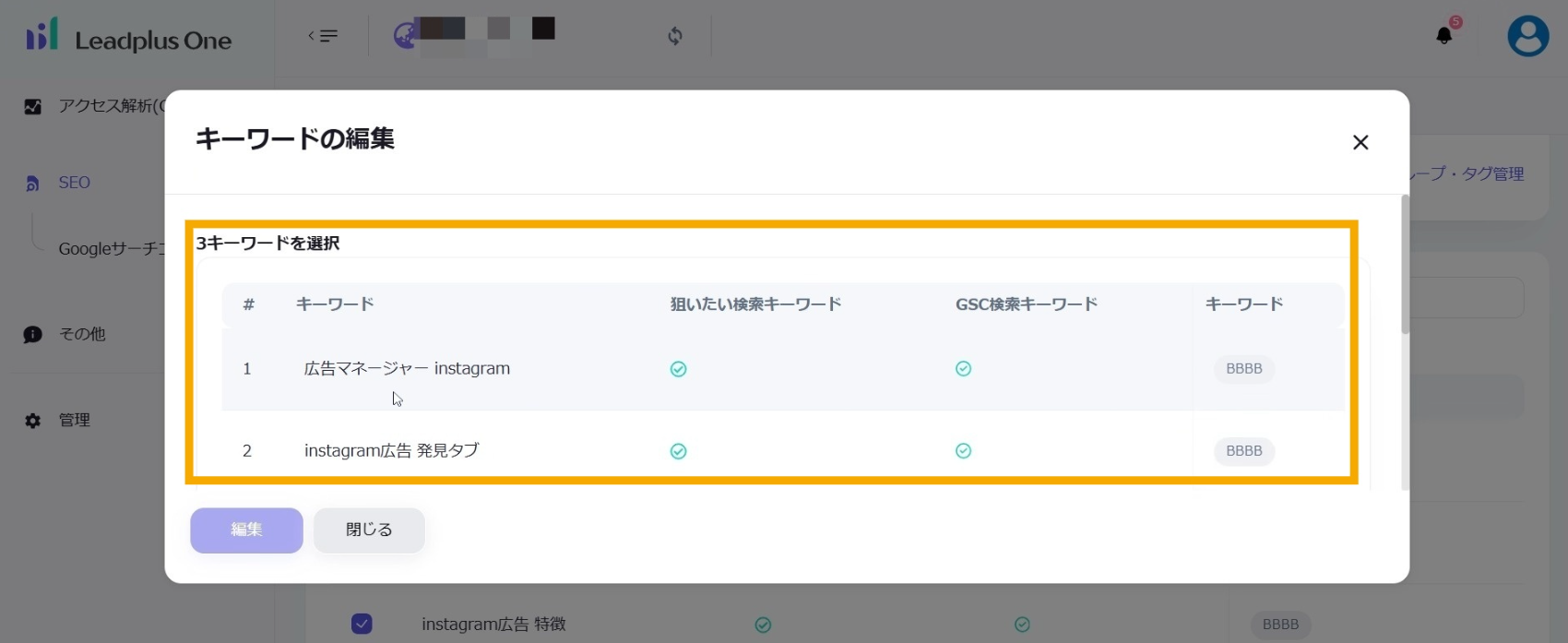Open Googleサーチ submenu item
The width and height of the screenshot is (1568, 643).
[111, 249]
